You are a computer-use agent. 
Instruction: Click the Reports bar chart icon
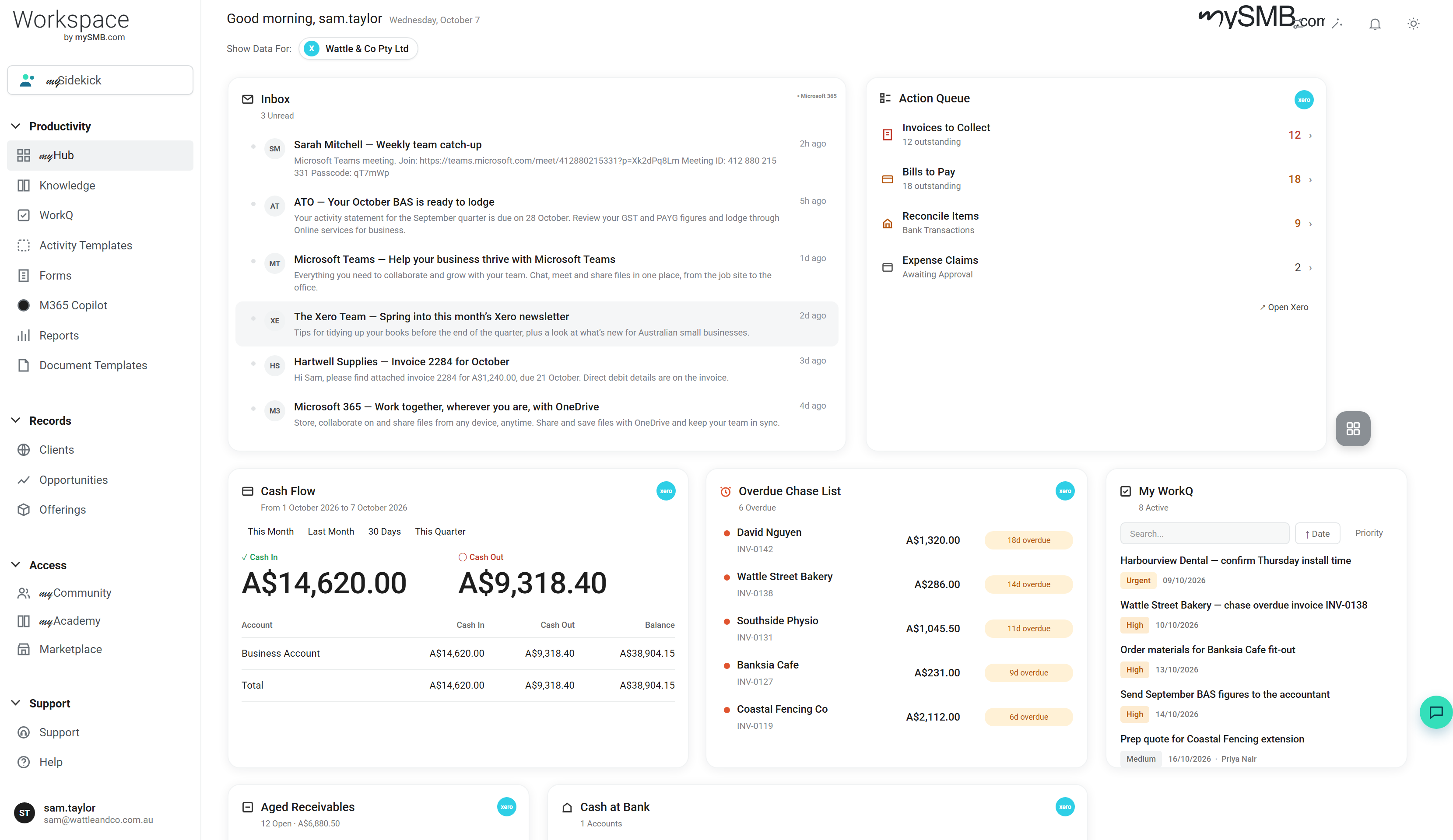click(24, 336)
